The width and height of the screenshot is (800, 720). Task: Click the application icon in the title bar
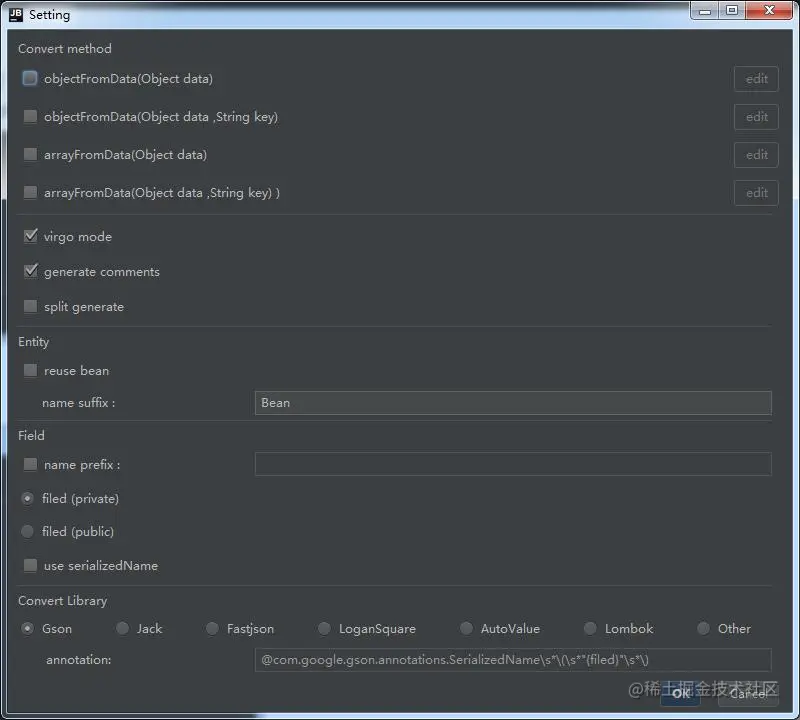click(x=14, y=13)
